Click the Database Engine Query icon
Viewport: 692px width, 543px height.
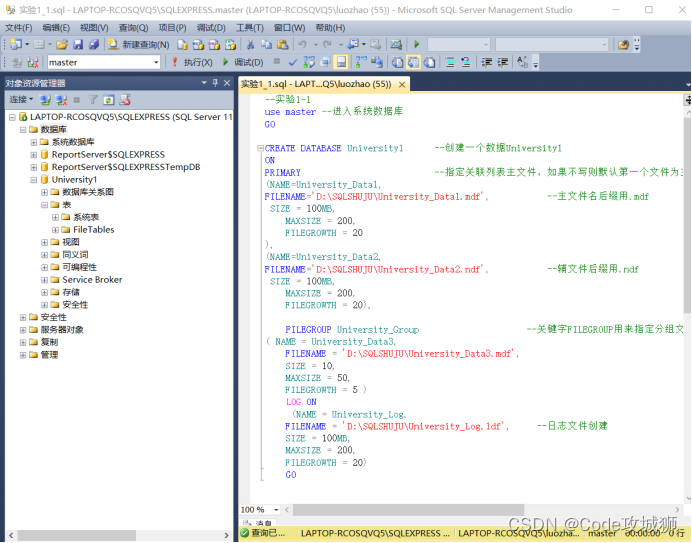pyautogui.click(x=182, y=45)
